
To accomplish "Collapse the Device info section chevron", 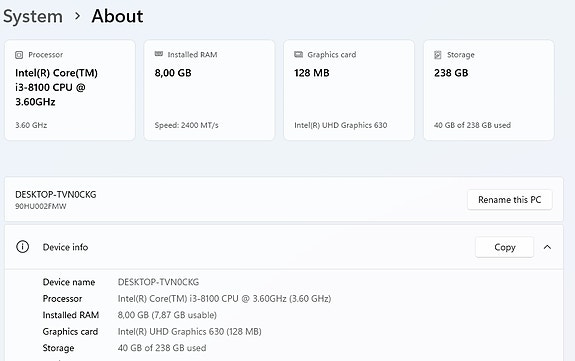I will (547, 247).
